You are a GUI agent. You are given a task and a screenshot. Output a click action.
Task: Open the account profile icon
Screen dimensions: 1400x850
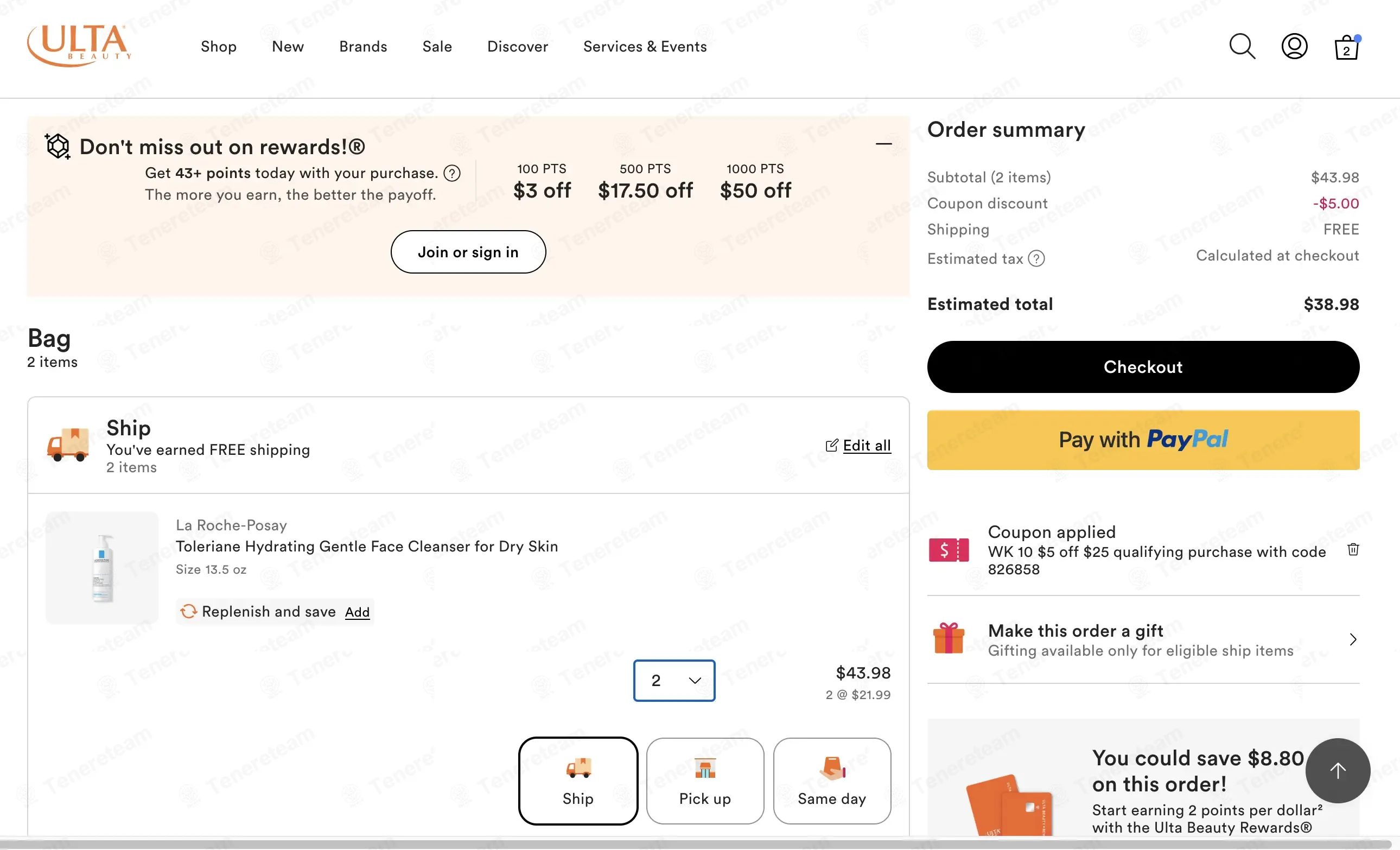click(1294, 47)
